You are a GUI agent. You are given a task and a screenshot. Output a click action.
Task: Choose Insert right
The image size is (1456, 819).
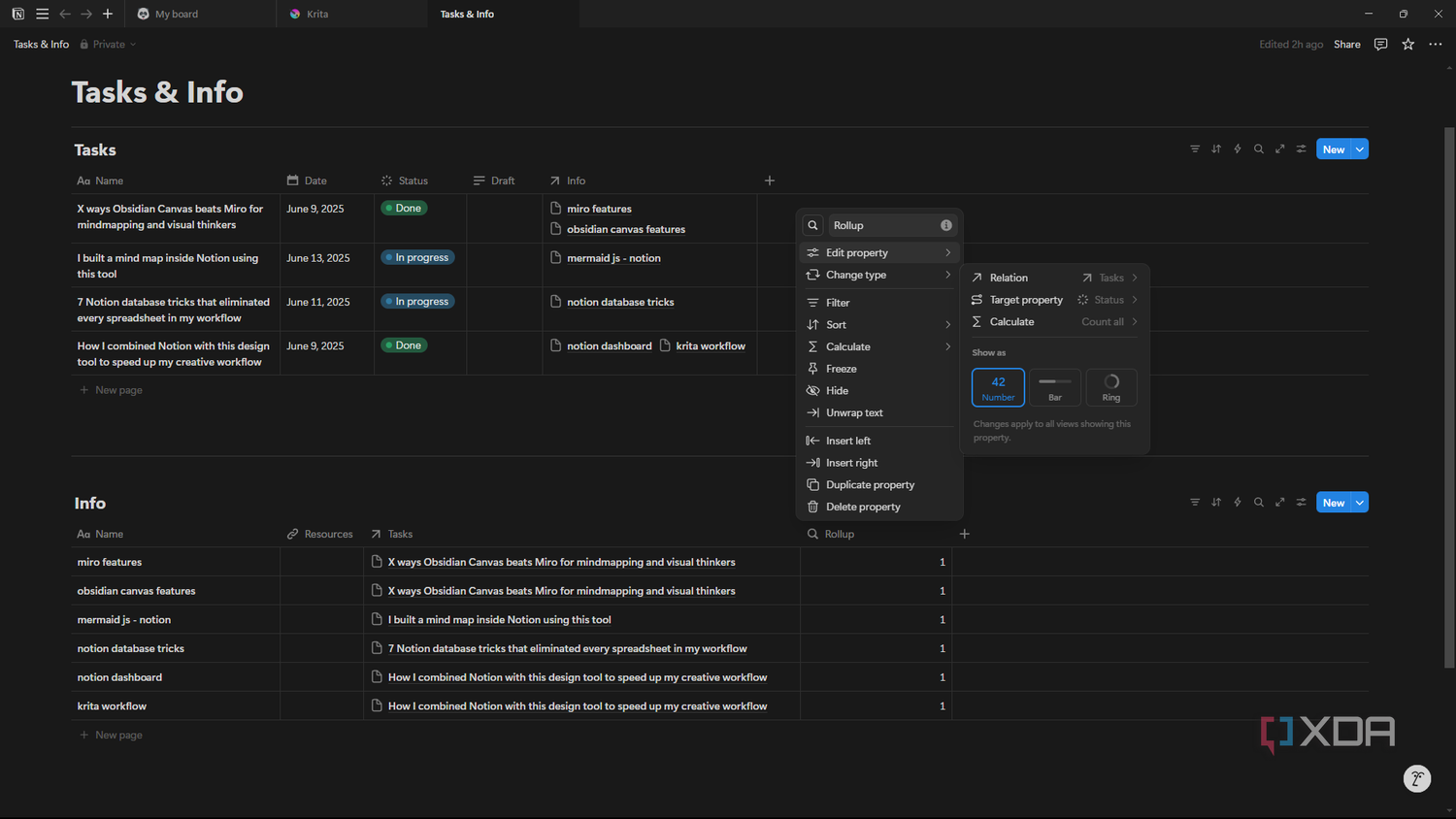(x=879, y=463)
